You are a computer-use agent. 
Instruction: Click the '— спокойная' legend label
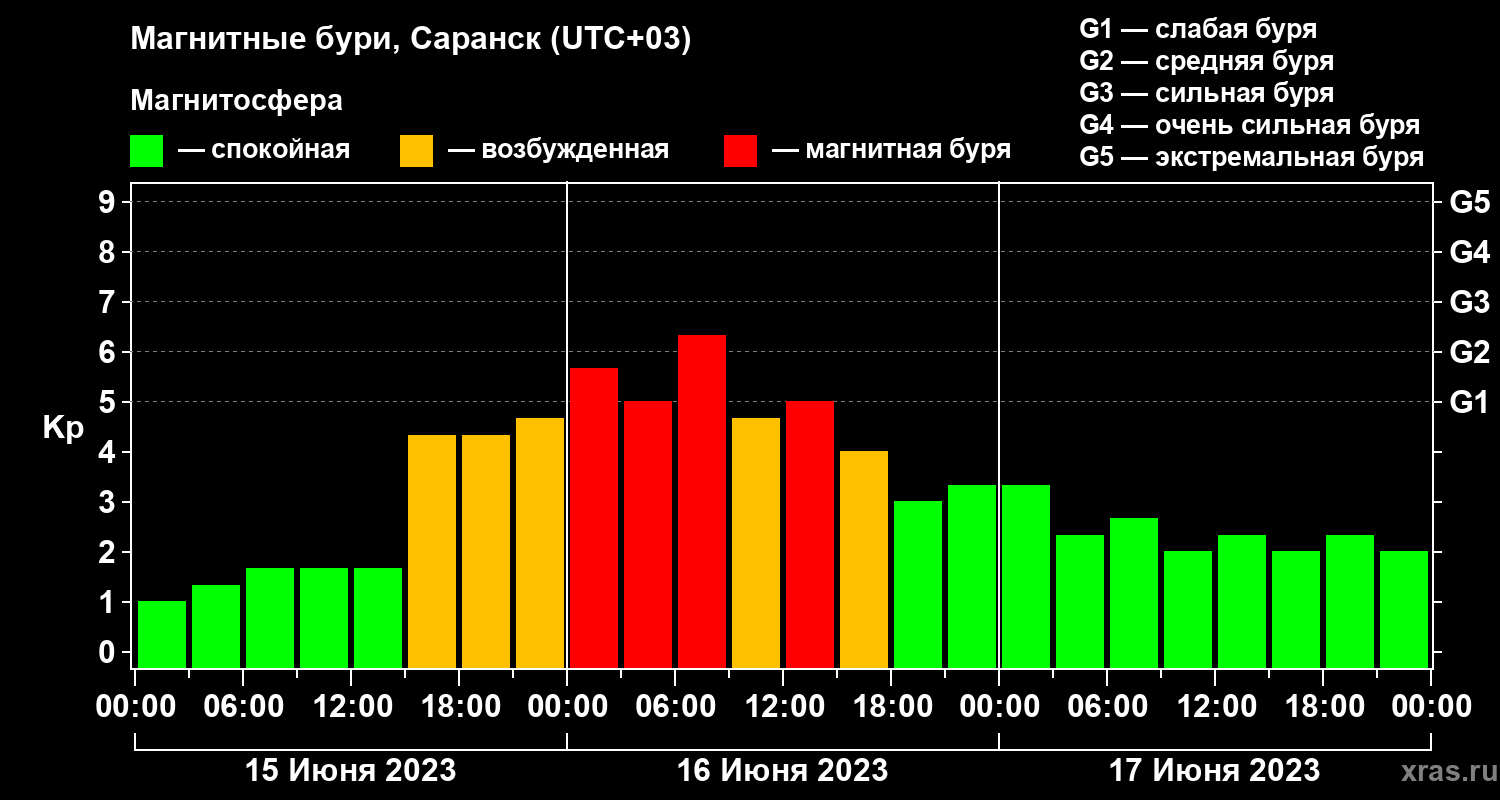click(264, 150)
